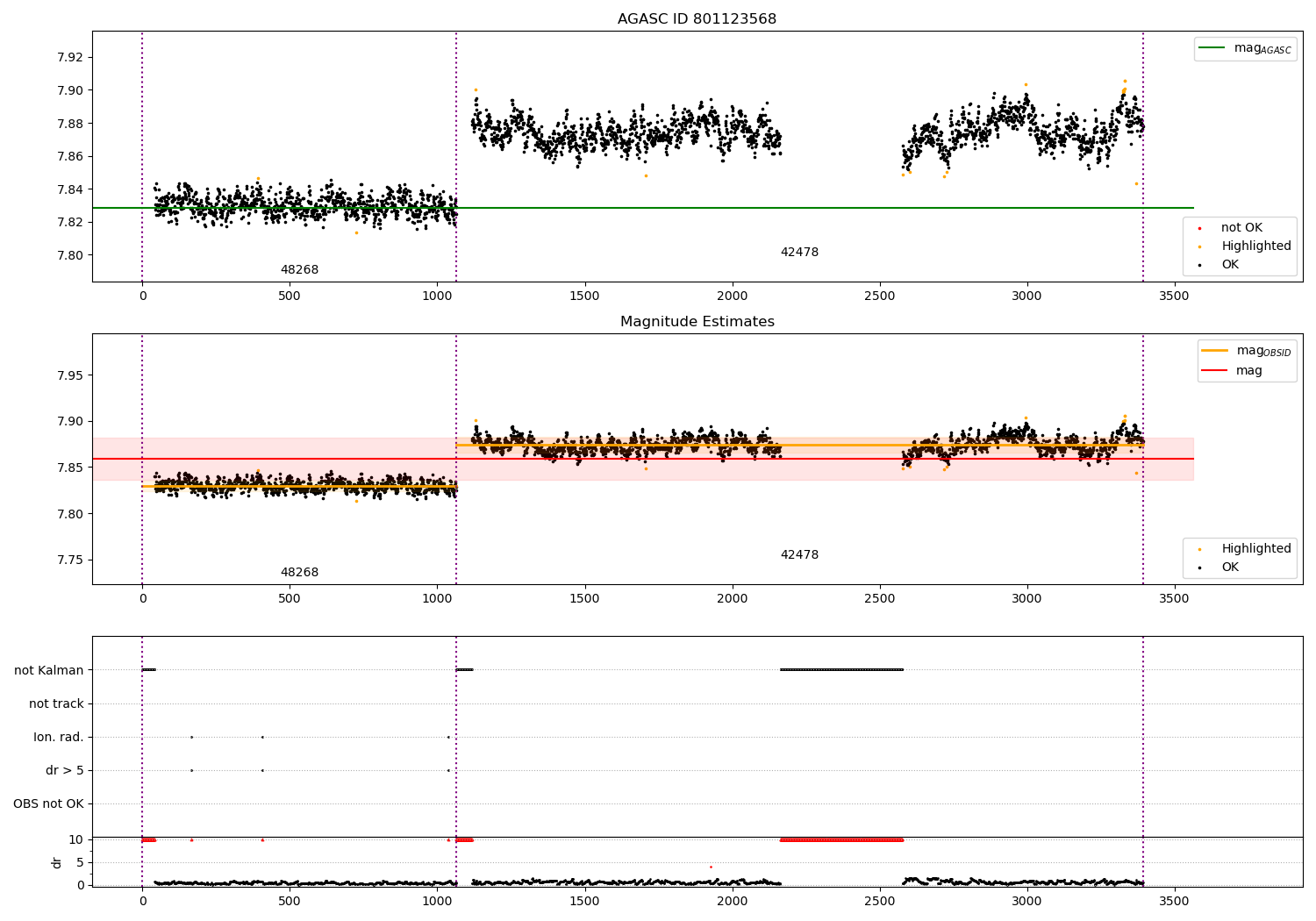1316x921 pixels.
Task: Click the 'Magnitude Estimates' plot title
Action: click(x=697, y=322)
